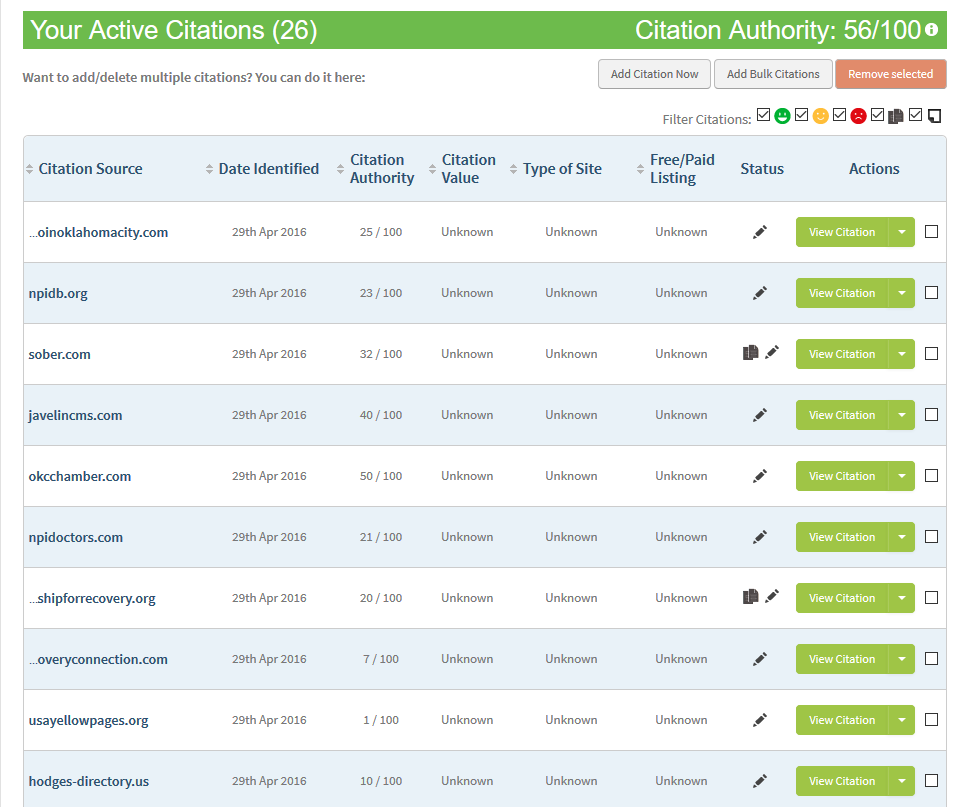Tick checkbox for shipforrecovery.org row

pos(931,598)
